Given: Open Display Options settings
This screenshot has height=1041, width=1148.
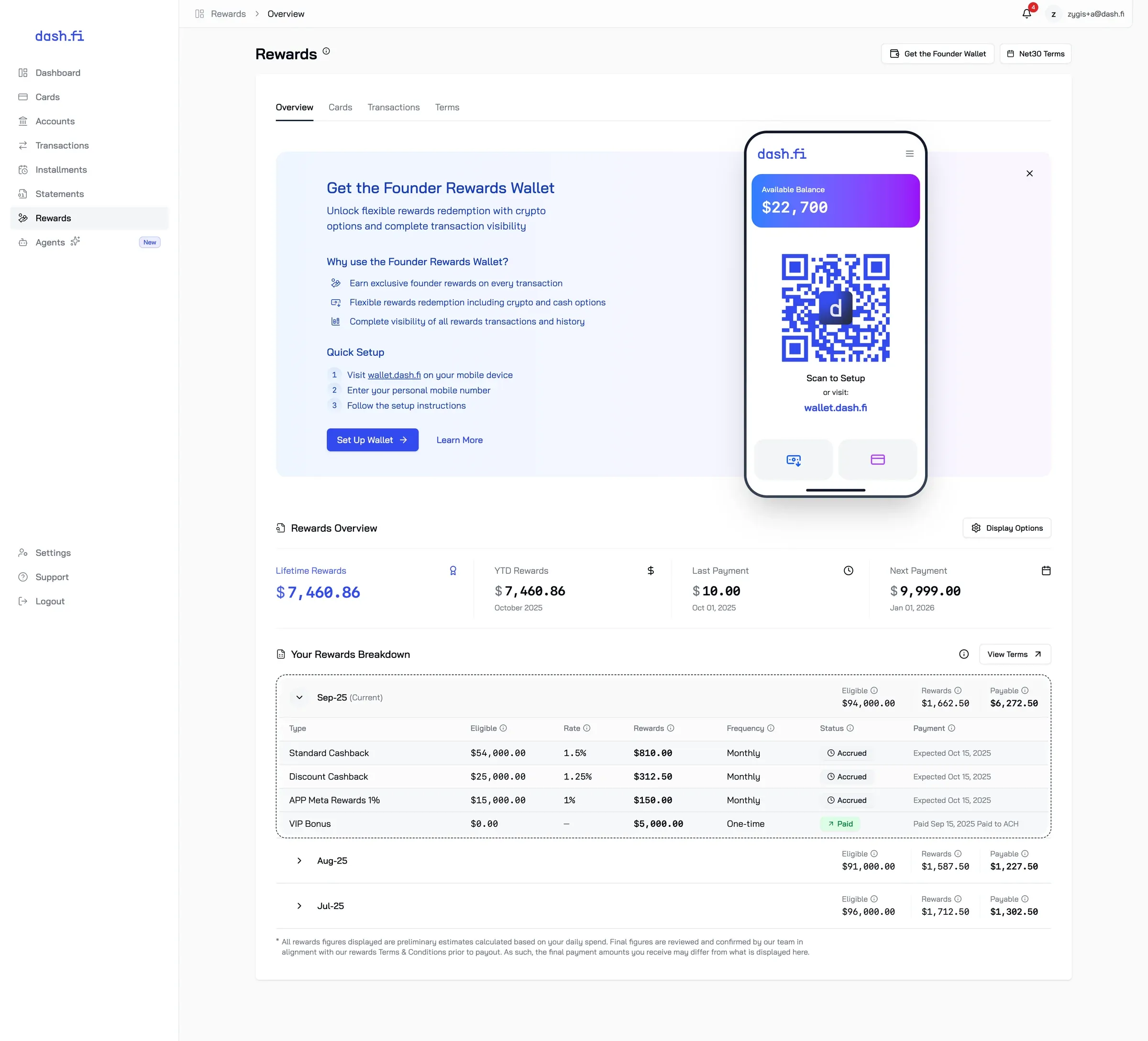Looking at the screenshot, I should point(1006,527).
